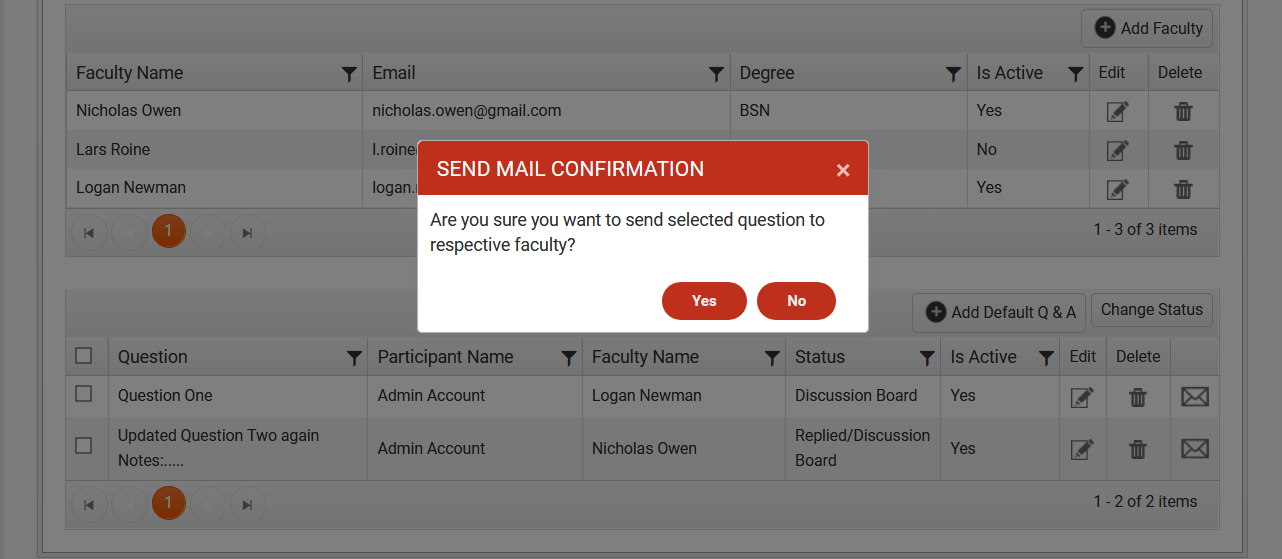Confirm sending mail with Yes

[x=704, y=301]
